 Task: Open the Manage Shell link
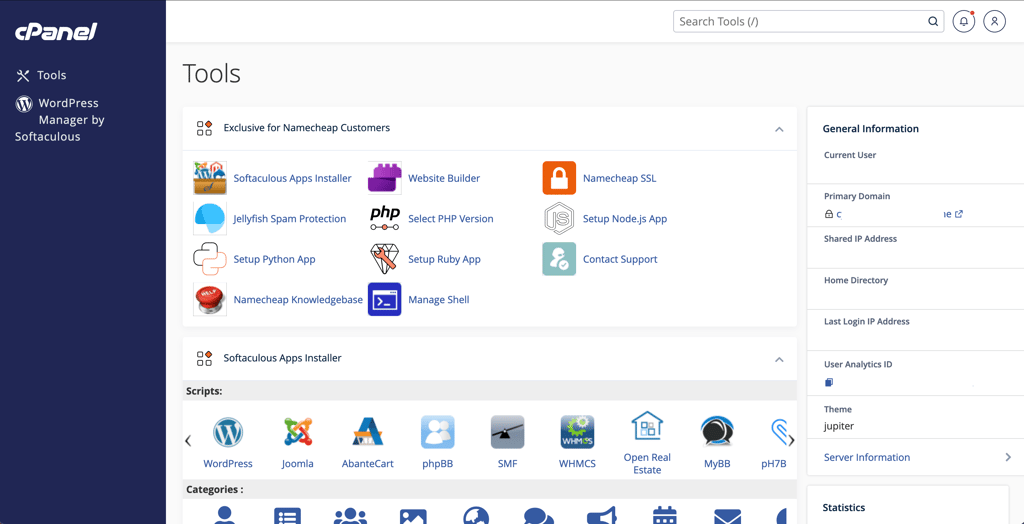click(x=439, y=300)
